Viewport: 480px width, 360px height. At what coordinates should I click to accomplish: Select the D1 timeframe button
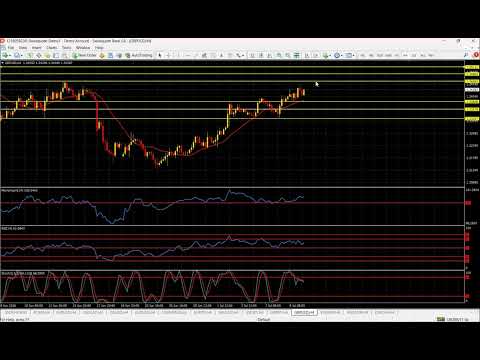pos(414,55)
